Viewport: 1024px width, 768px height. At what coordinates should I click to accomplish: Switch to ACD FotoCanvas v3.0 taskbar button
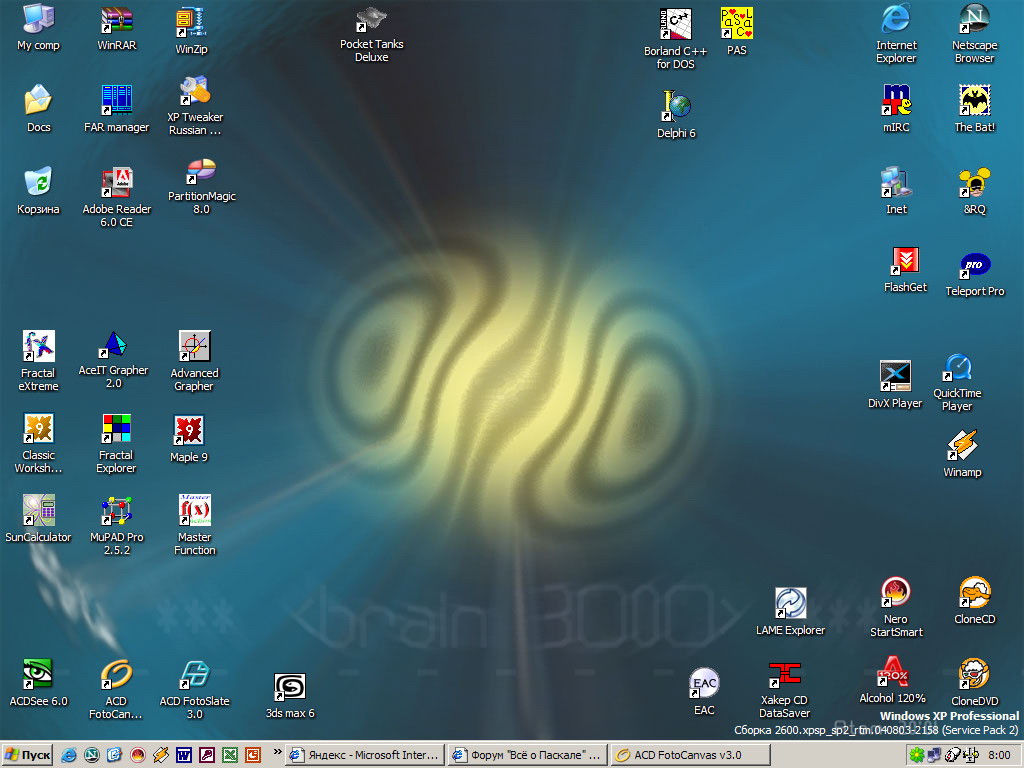pos(690,755)
